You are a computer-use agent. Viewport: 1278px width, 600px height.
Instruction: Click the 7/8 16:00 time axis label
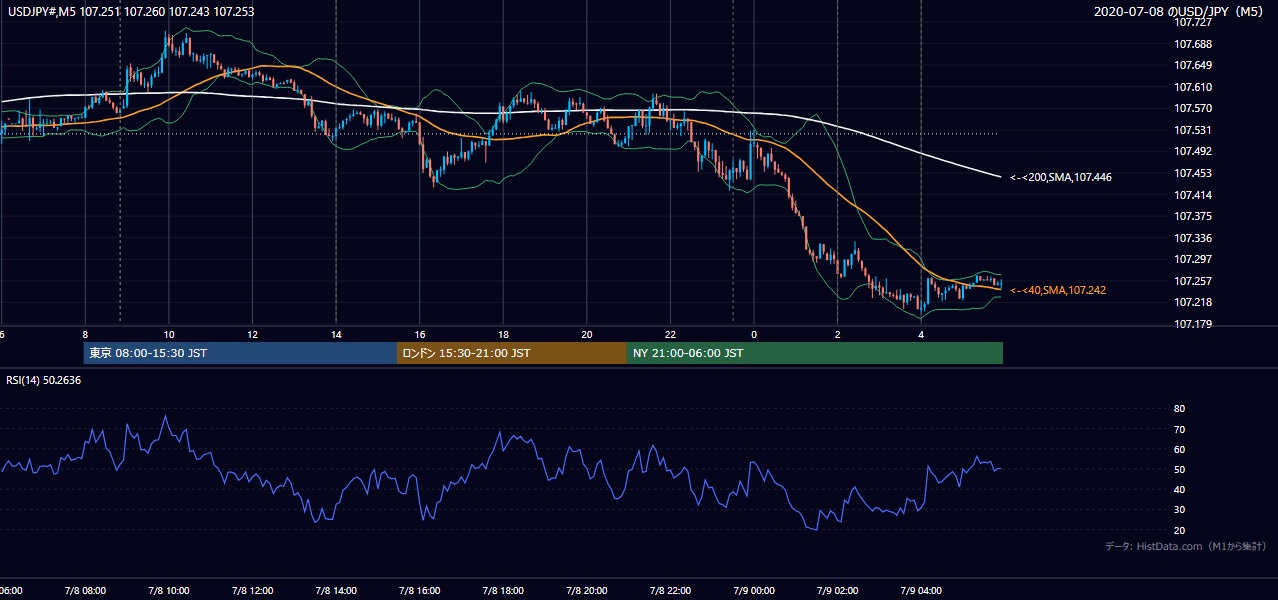click(x=420, y=590)
